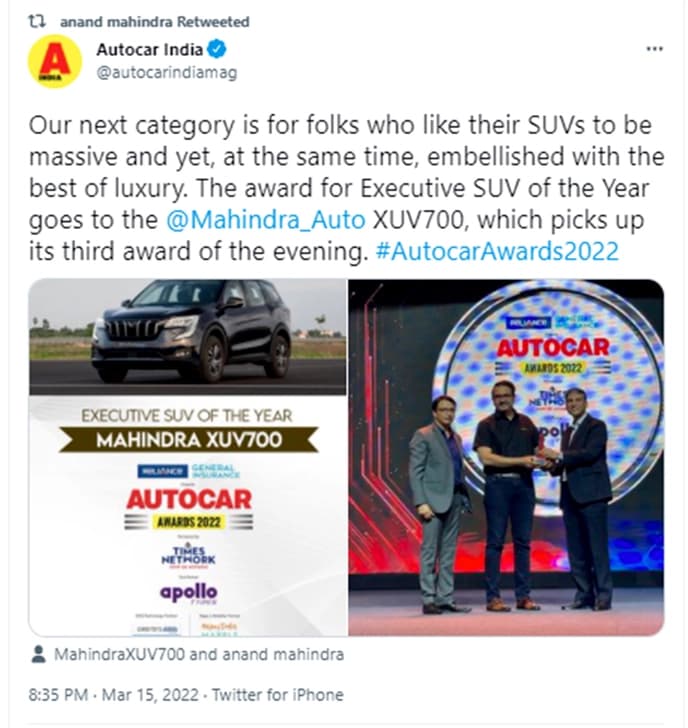Click the Twitter for iPhone source link
This screenshot has width=688, height=728.
(278, 695)
